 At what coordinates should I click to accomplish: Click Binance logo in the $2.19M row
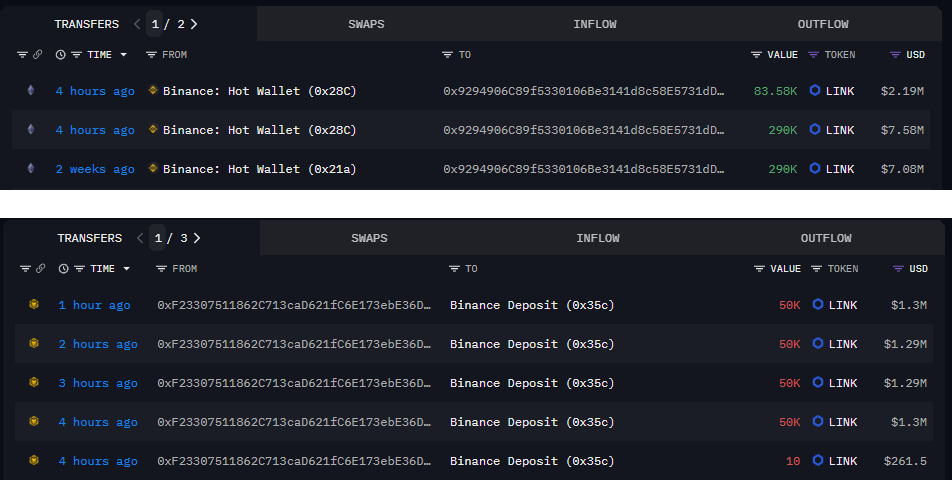click(x=153, y=90)
